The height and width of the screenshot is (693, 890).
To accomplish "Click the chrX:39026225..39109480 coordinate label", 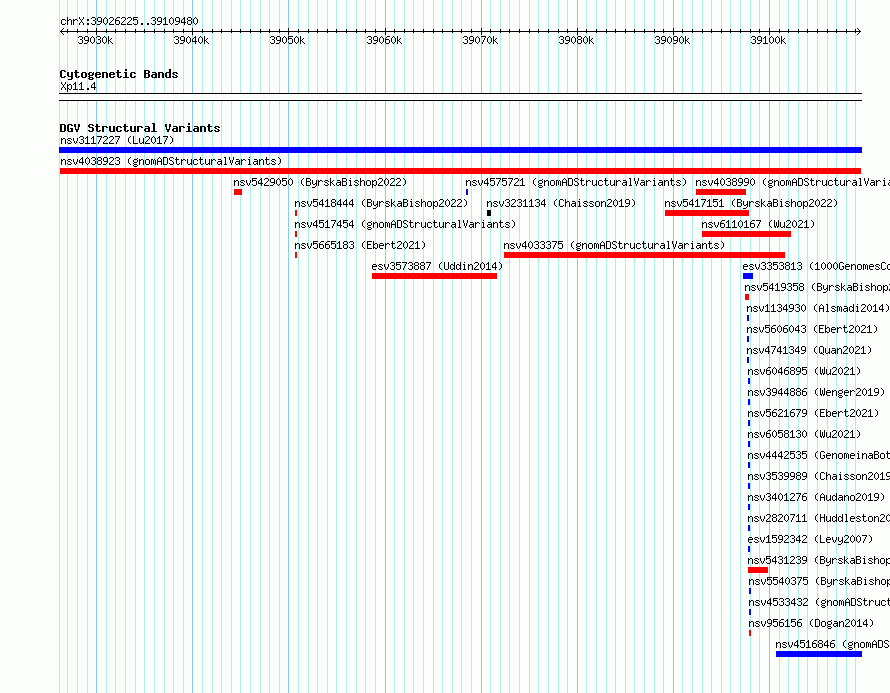I will tap(129, 22).
